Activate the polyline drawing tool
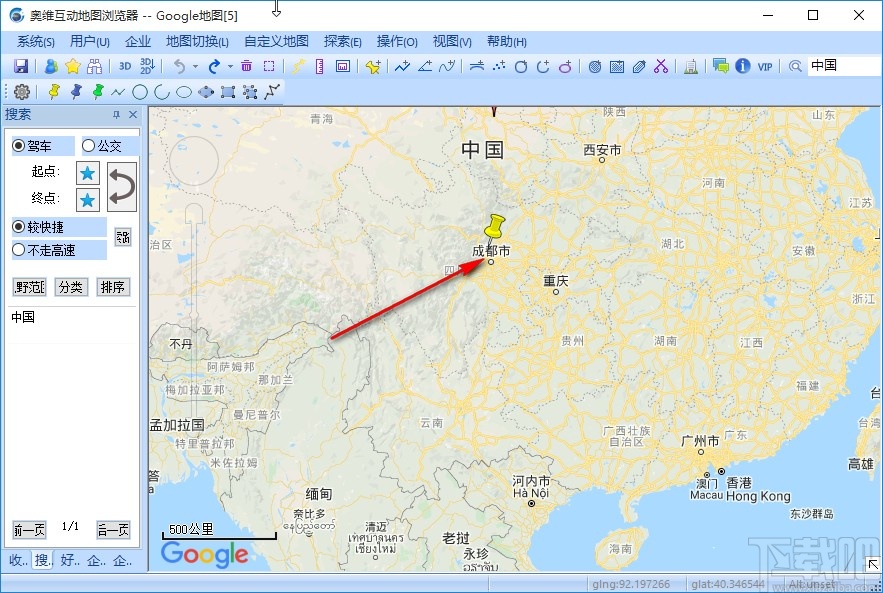This screenshot has height=593, width=883. (117, 91)
